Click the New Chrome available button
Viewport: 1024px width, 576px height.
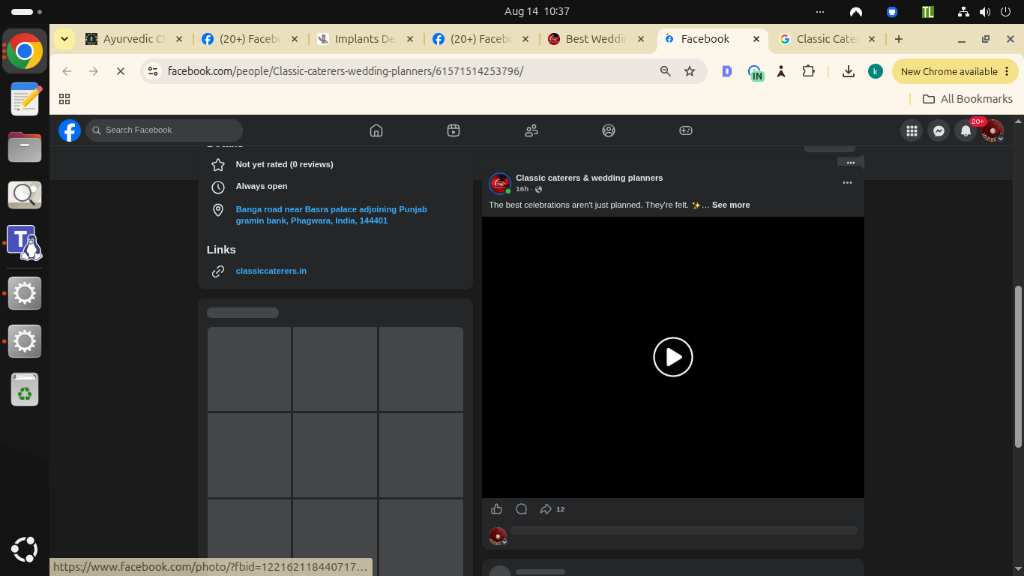coord(955,71)
